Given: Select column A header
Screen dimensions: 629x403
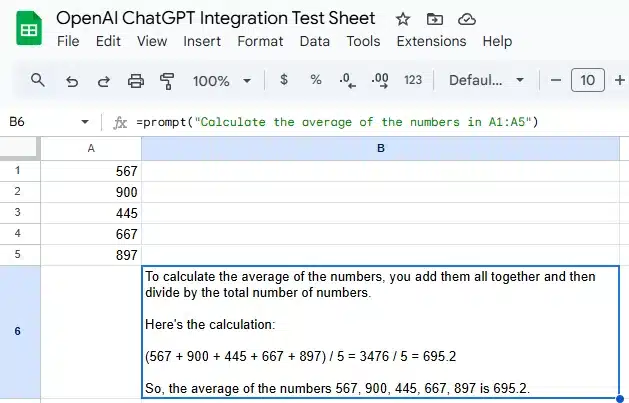Looking at the screenshot, I should pyautogui.click(x=91, y=148).
